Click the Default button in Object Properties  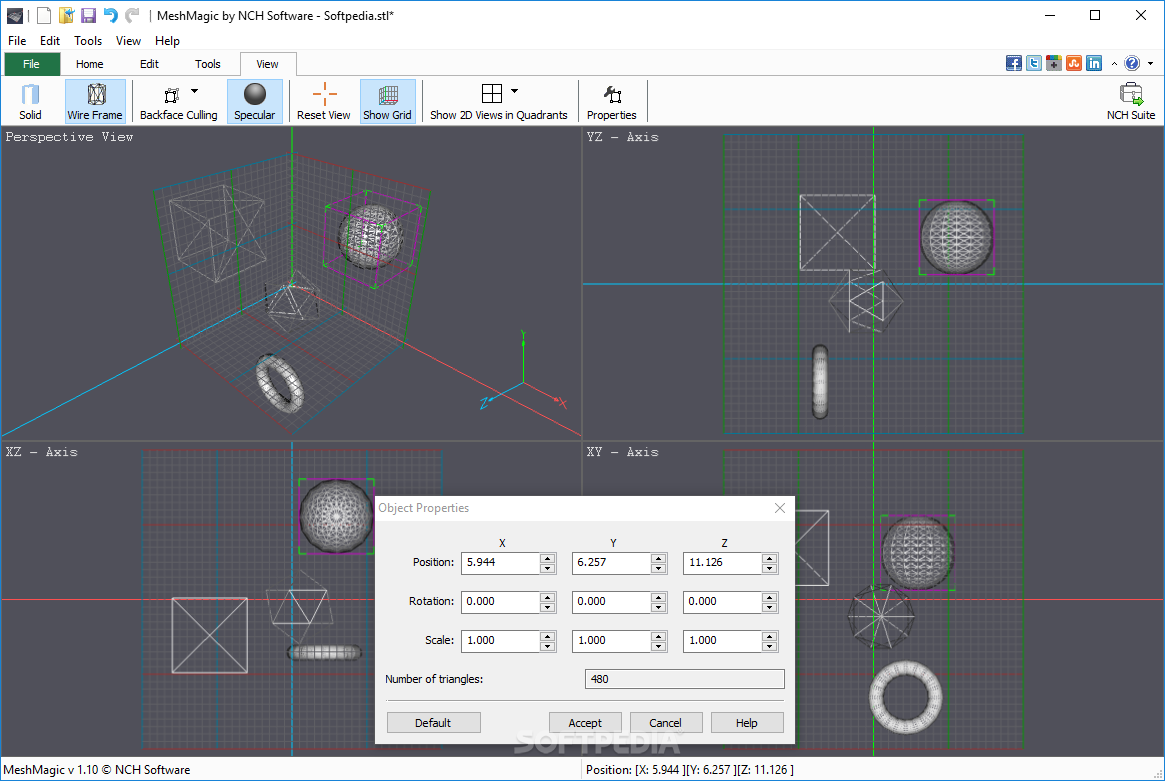(x=433, y=722)
